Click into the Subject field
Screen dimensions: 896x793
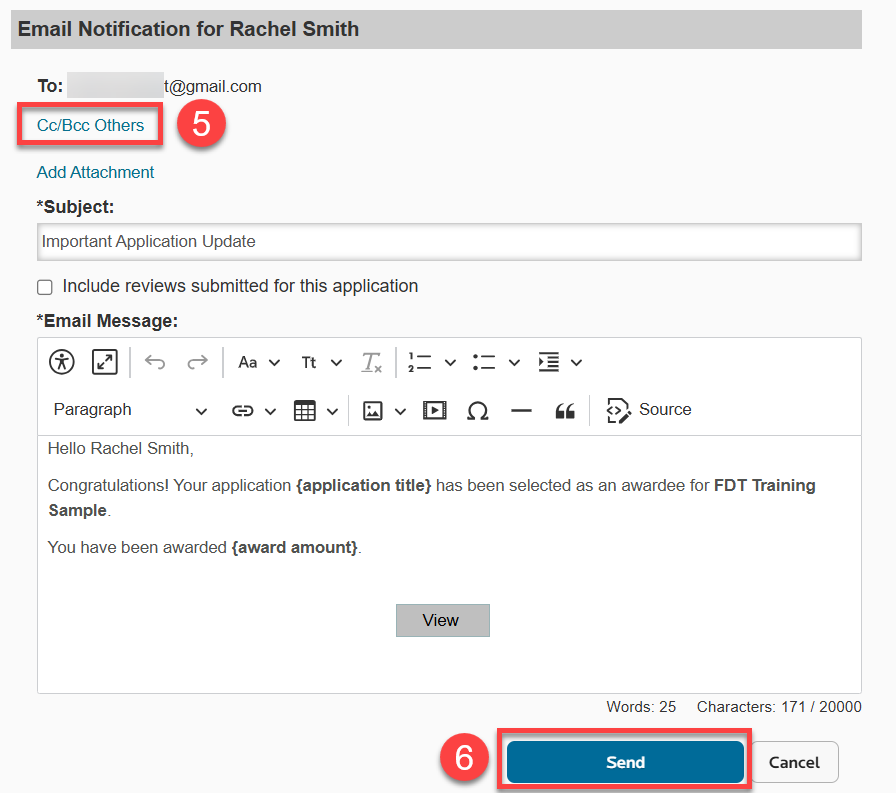[449, 242]
